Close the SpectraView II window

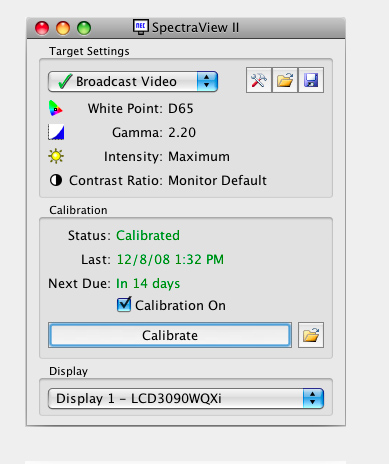pyautogui.click(x=42, y=28)
